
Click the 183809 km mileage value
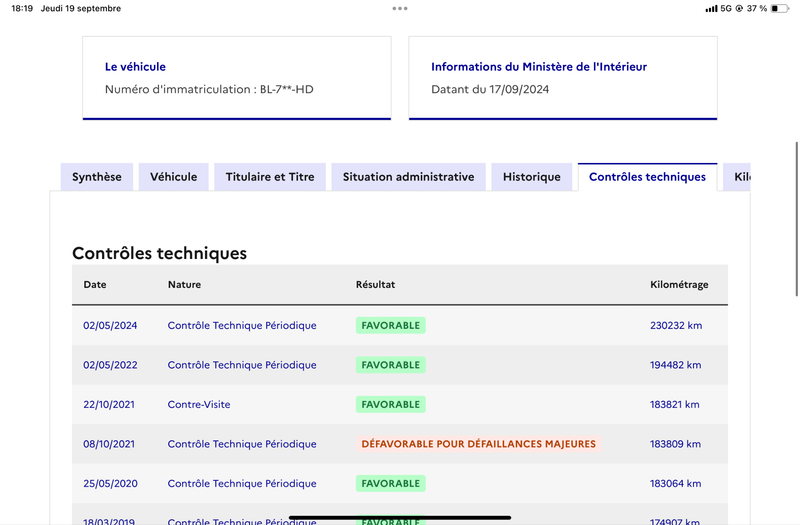pyautogui.click(x=676, y=444)
